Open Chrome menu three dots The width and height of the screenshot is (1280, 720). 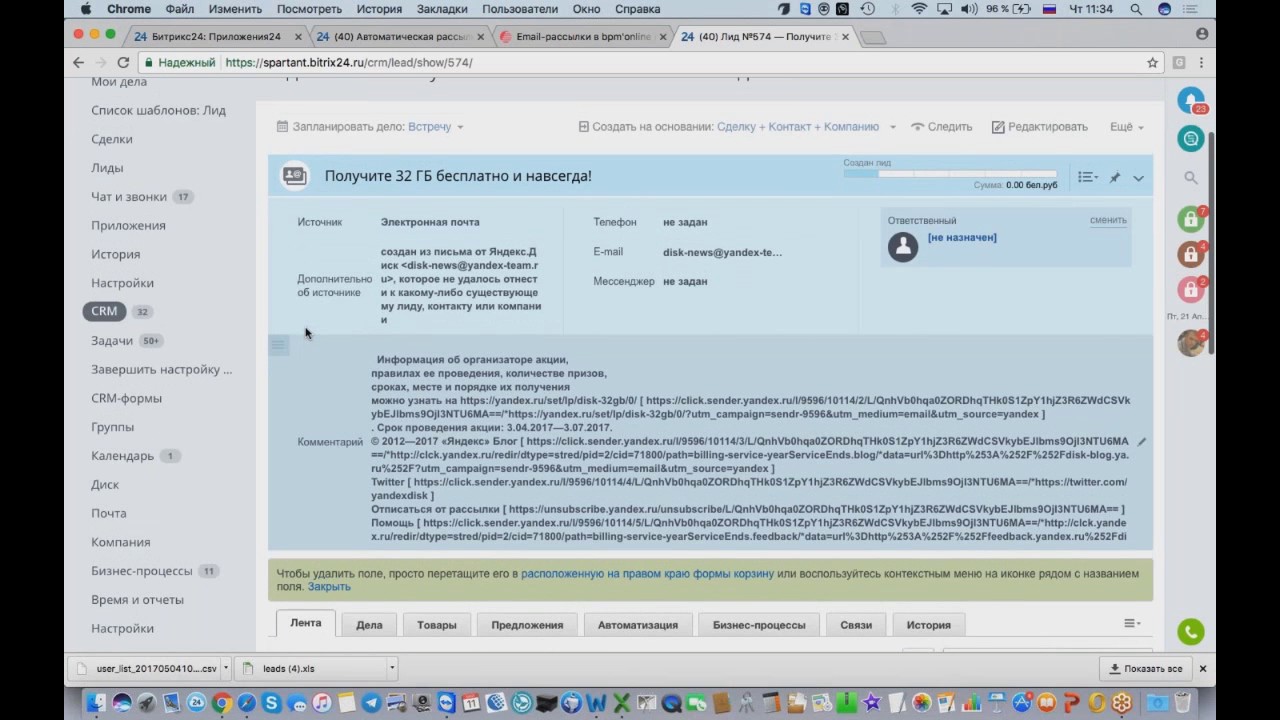[x=1201, y=62]
